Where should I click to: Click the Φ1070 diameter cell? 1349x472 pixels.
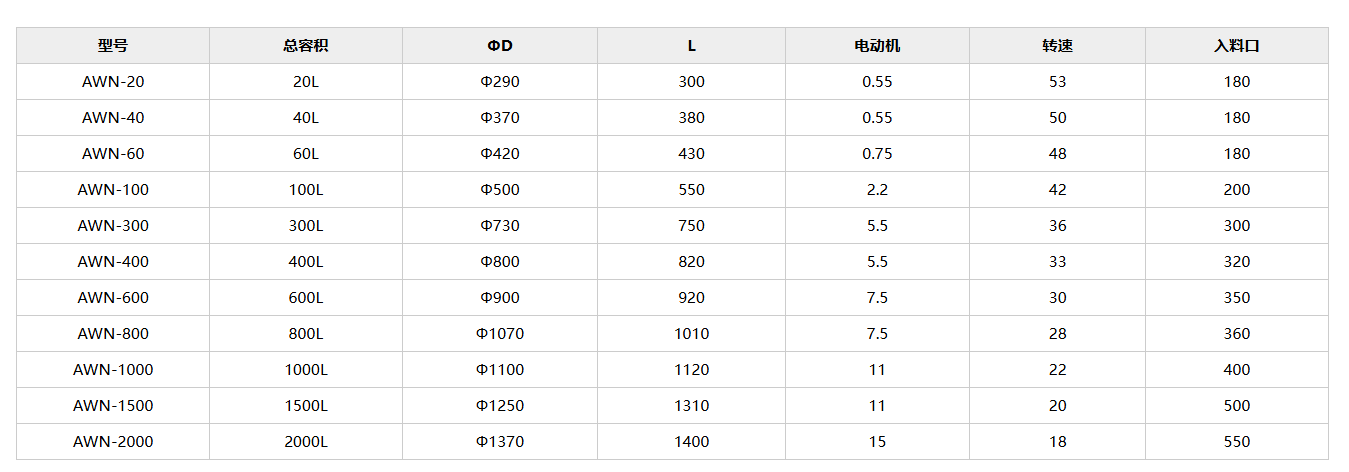[500, 334]
